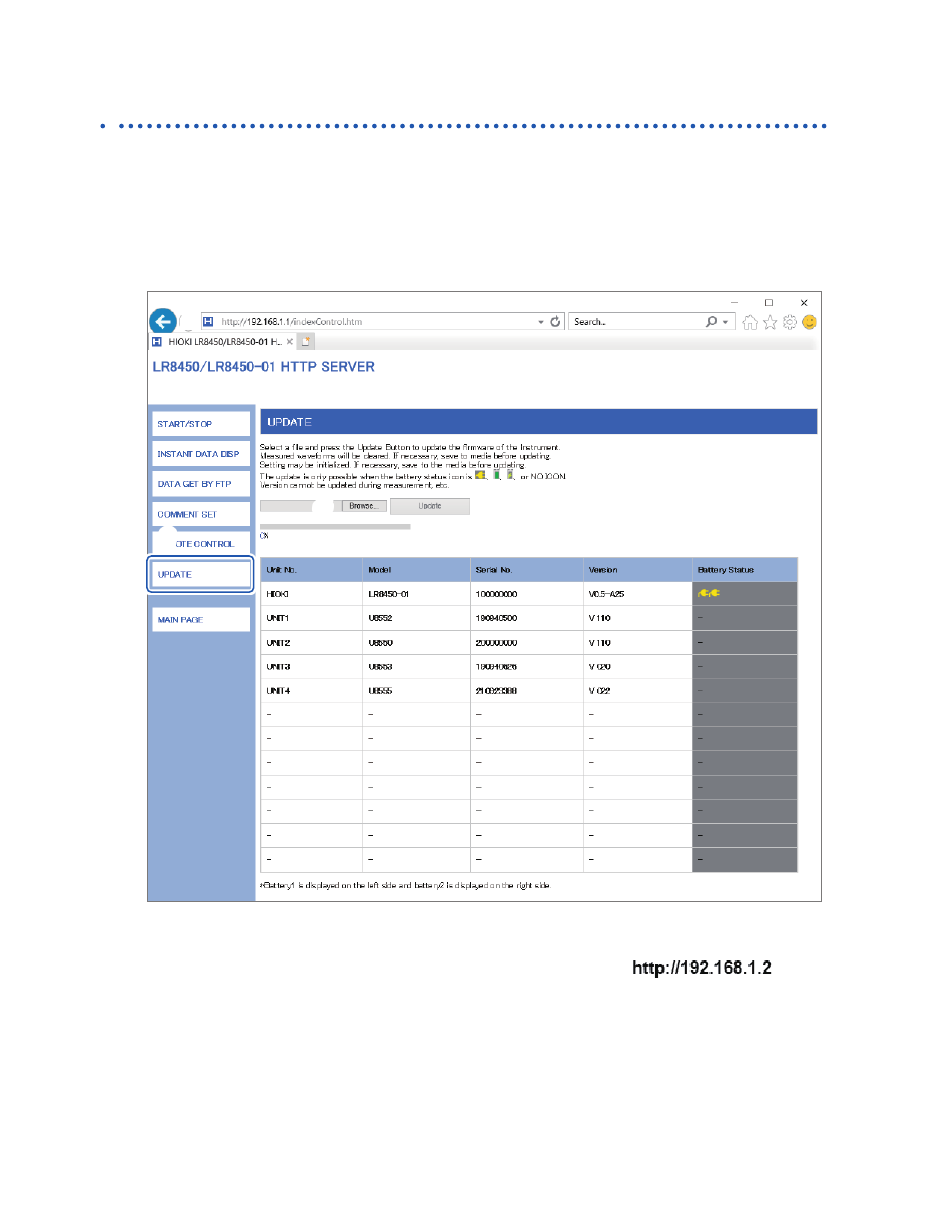950x1229 pixels.
Task: Select the U8552 model cell
Action: click(x=415, y=618)
